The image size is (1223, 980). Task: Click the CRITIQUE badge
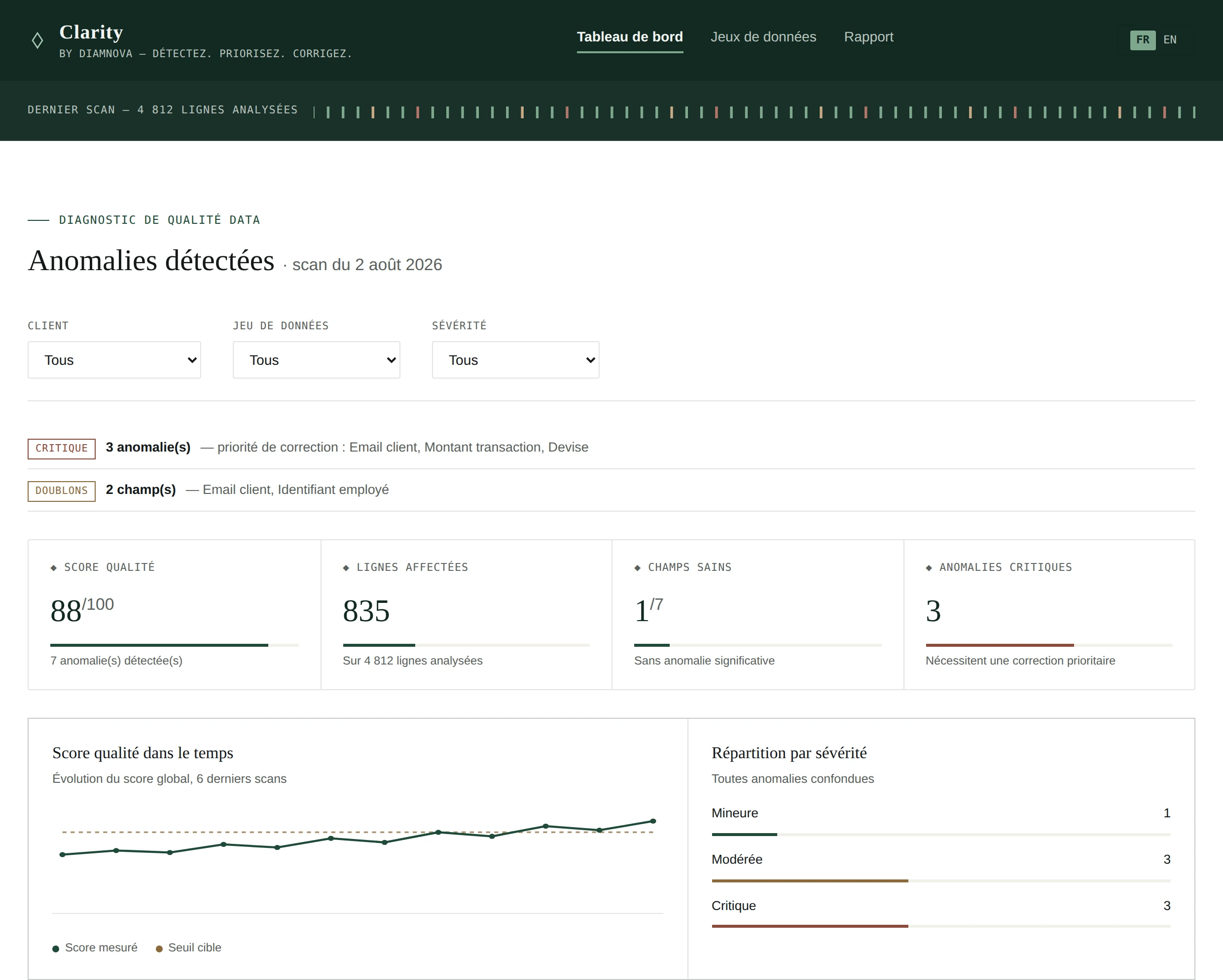(61, 448)
